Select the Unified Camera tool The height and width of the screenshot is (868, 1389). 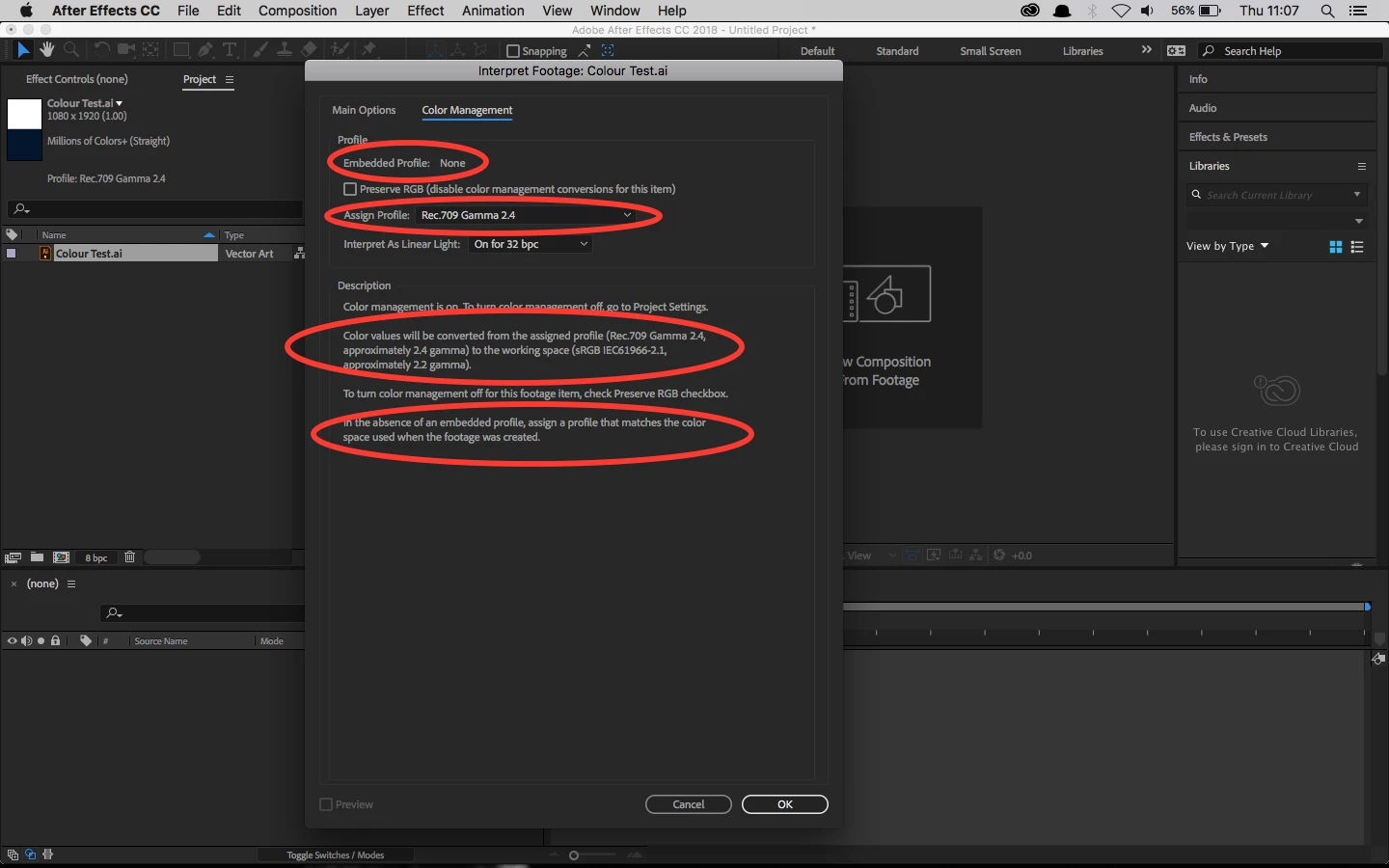(x=126, y=49)
